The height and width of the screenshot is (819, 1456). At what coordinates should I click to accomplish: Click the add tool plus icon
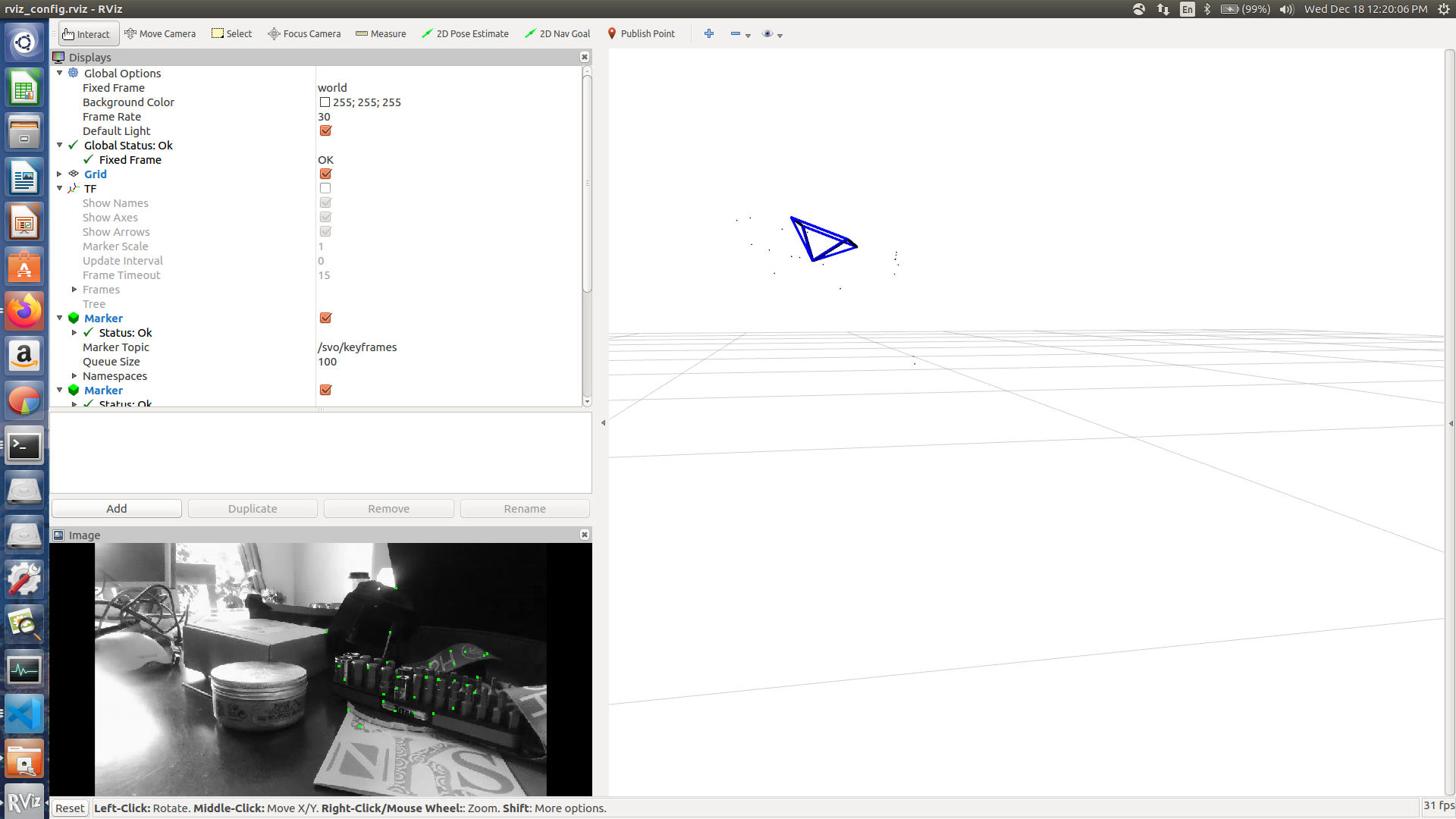[x=709, y=34]
